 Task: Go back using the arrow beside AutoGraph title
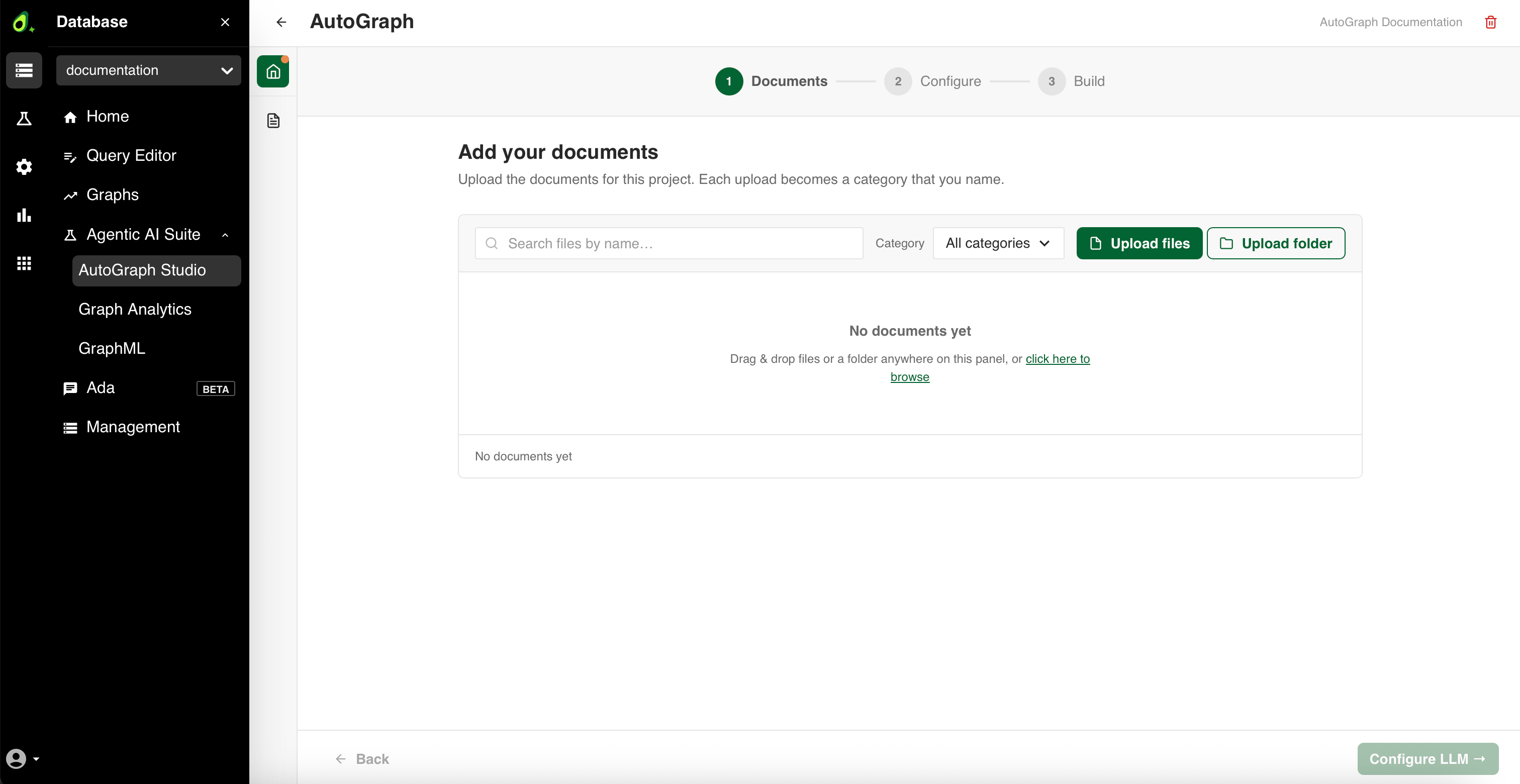[x=281, y=22]
